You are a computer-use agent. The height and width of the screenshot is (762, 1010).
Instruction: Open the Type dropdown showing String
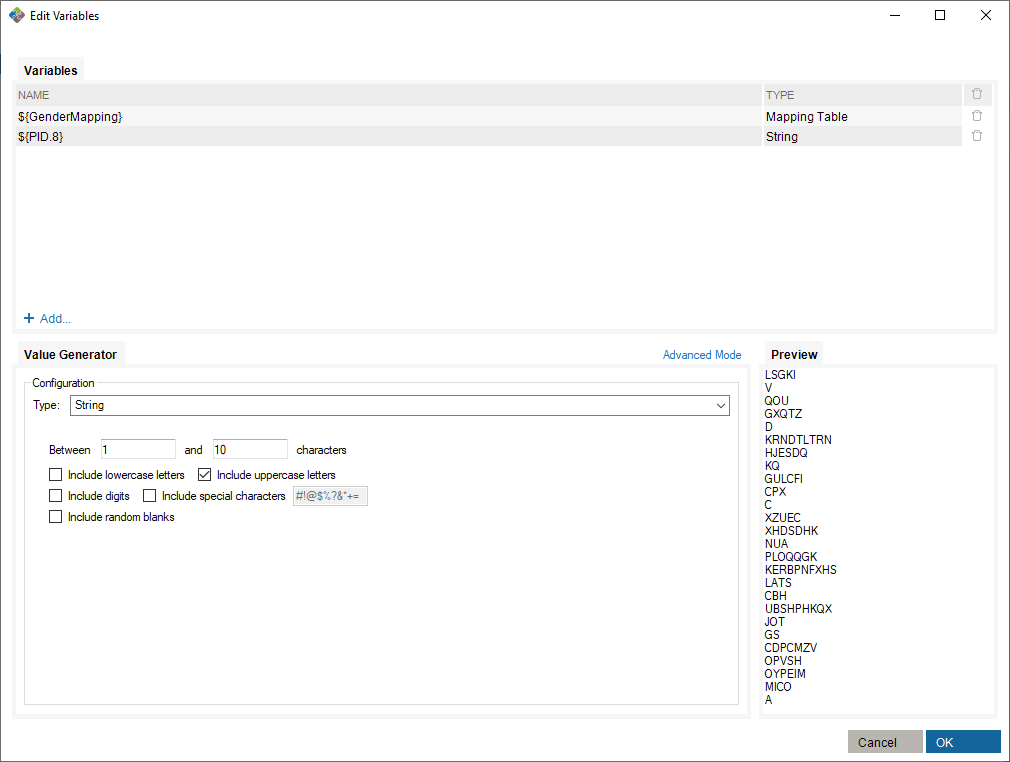pyautogui.click(x=399, y=405)
